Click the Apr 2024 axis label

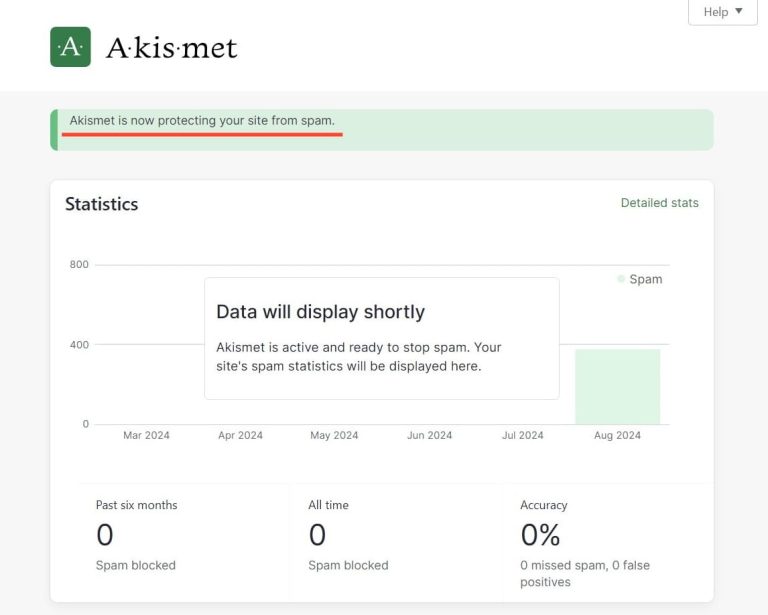pyautogui.click(x=240, y=435)
